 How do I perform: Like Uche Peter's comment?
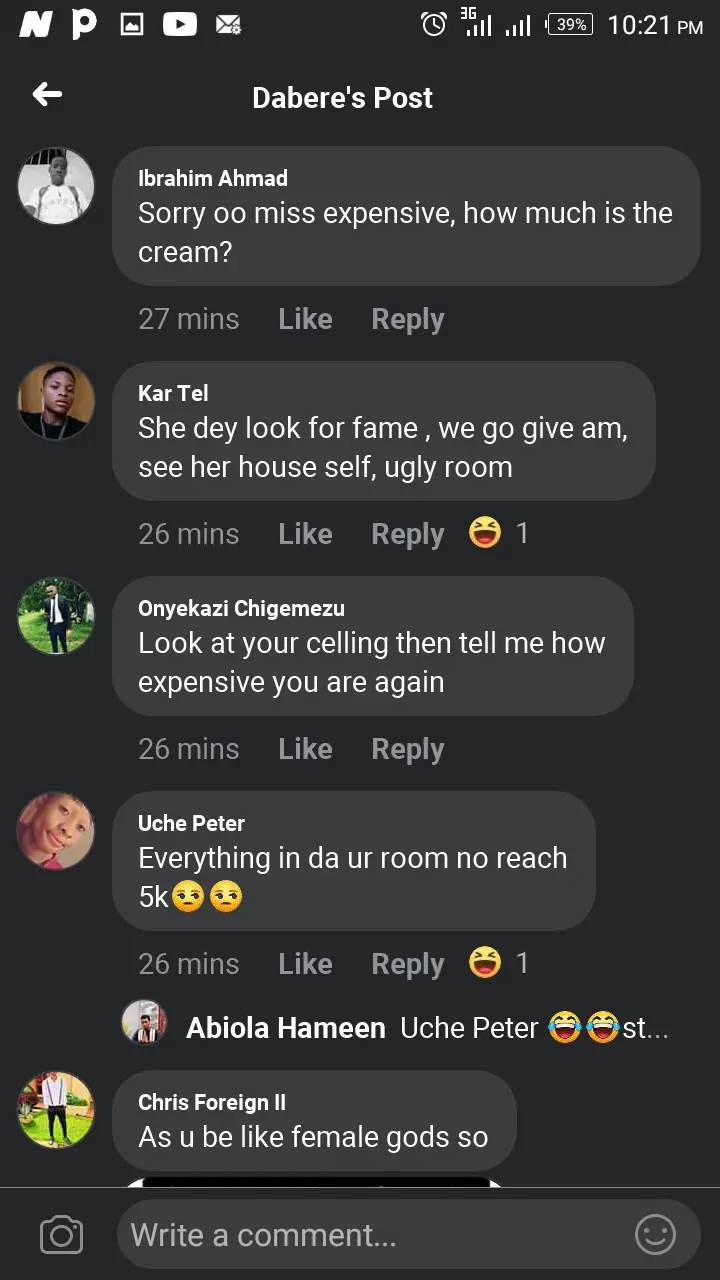(x=305, y=964)
